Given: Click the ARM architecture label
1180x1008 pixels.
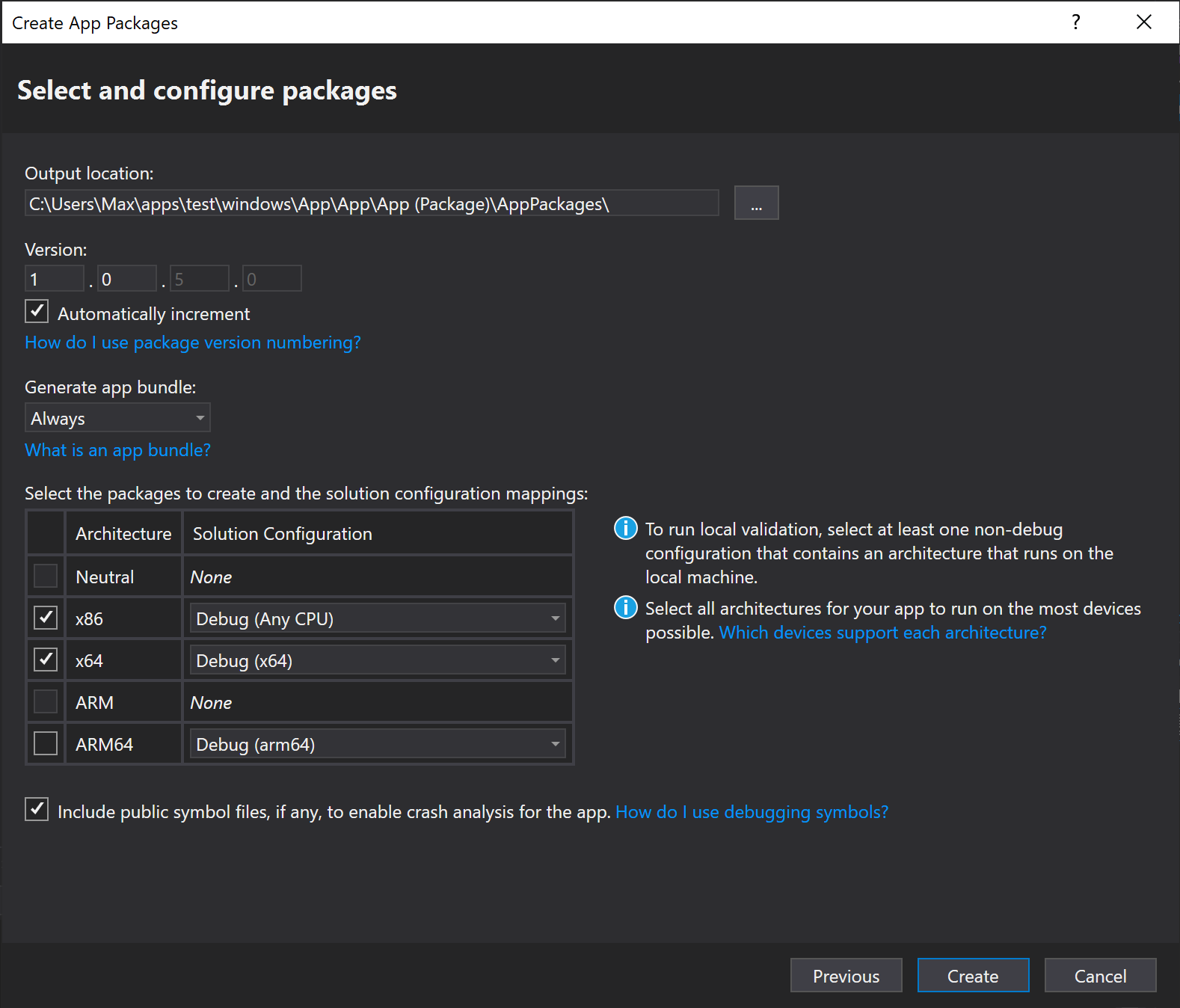Looking at the screenshot, I should [x=94, y=703].
